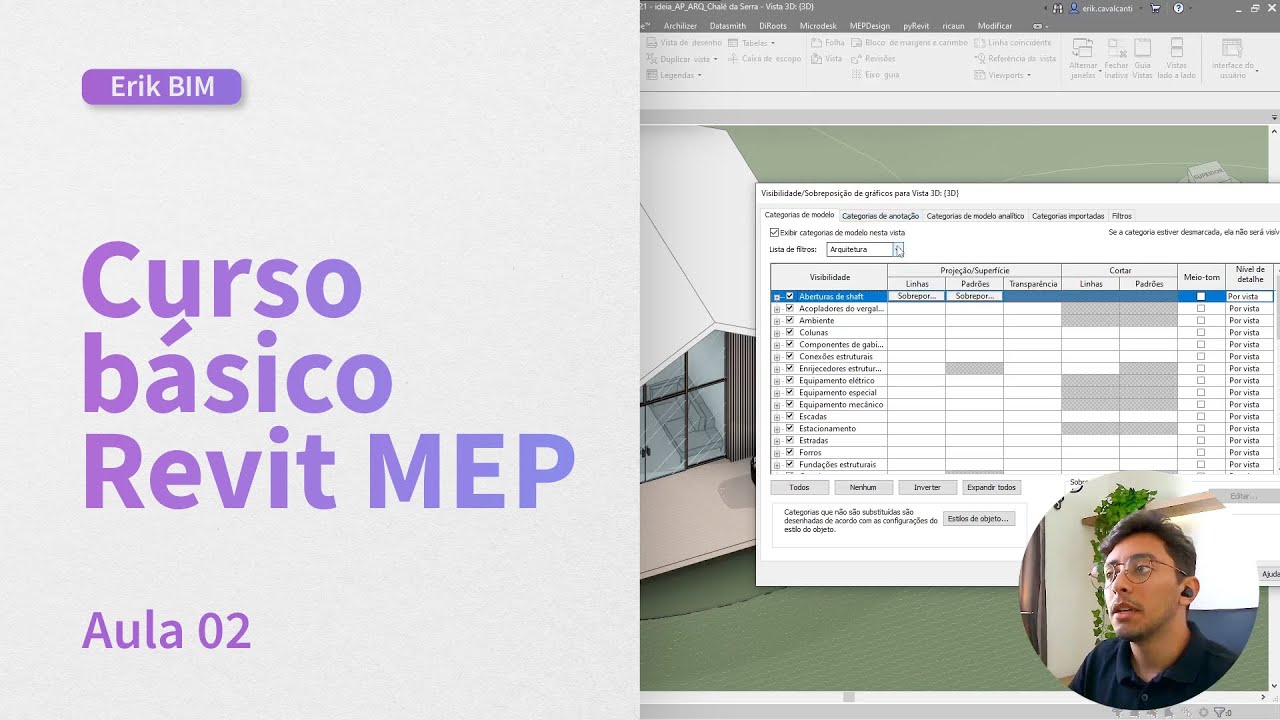
Task: Click Bloco de margens e carimbo icon
Action: (x=857, y=43)
